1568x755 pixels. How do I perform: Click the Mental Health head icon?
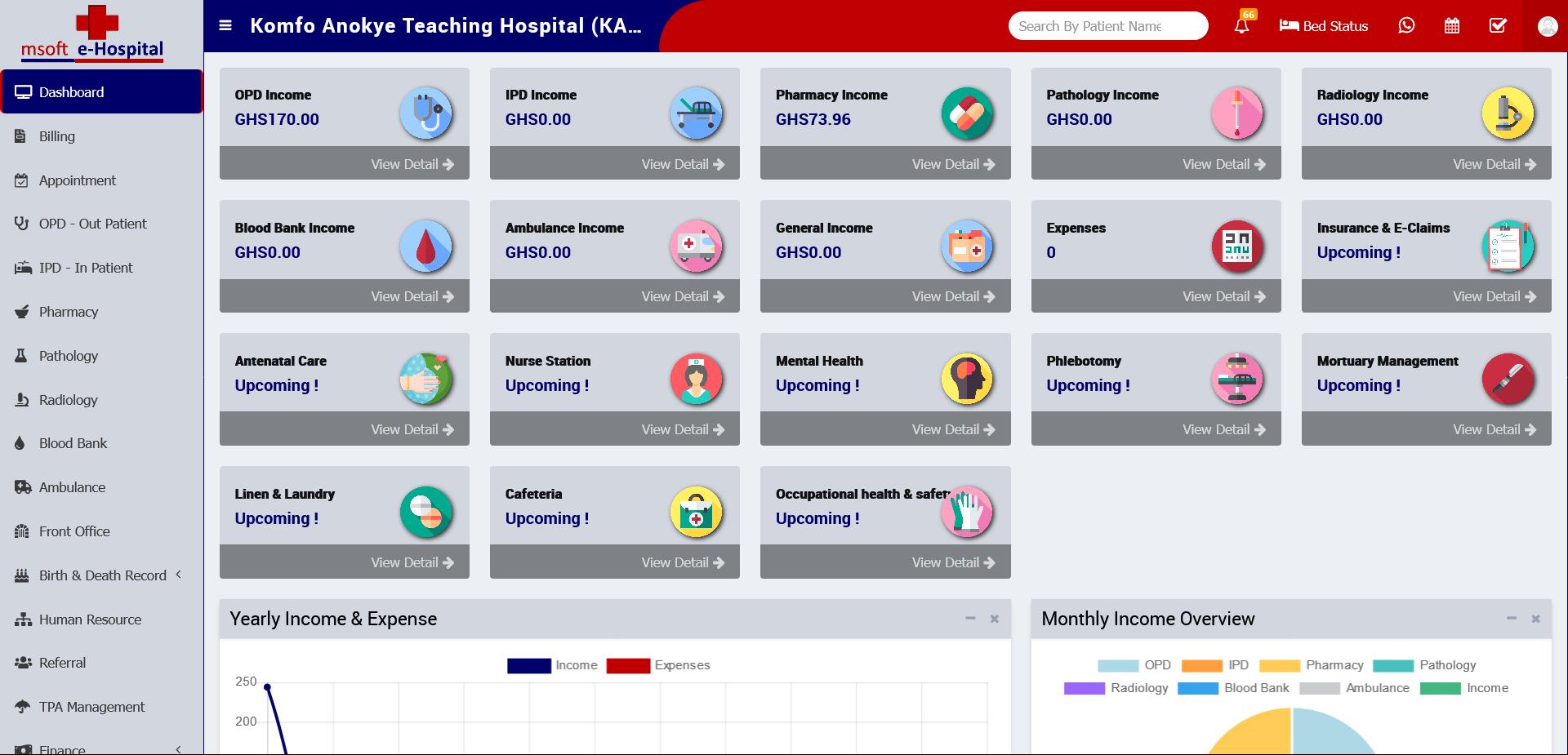point(967,379)
